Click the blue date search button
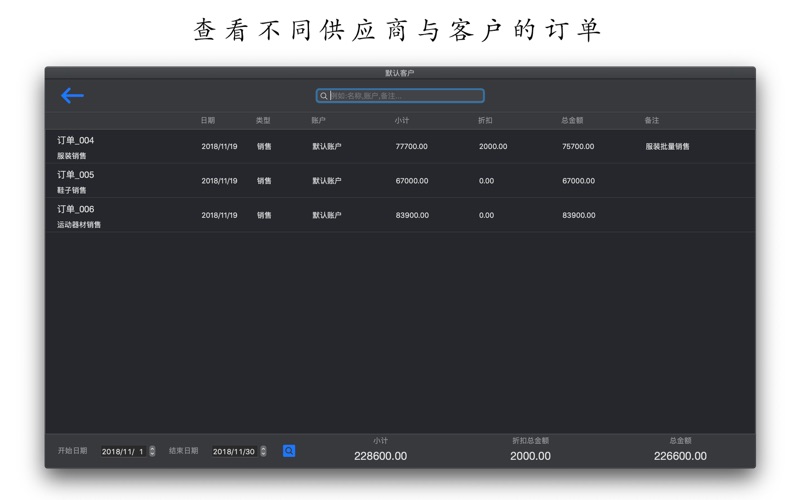The image size is (800, 500). 289,451
